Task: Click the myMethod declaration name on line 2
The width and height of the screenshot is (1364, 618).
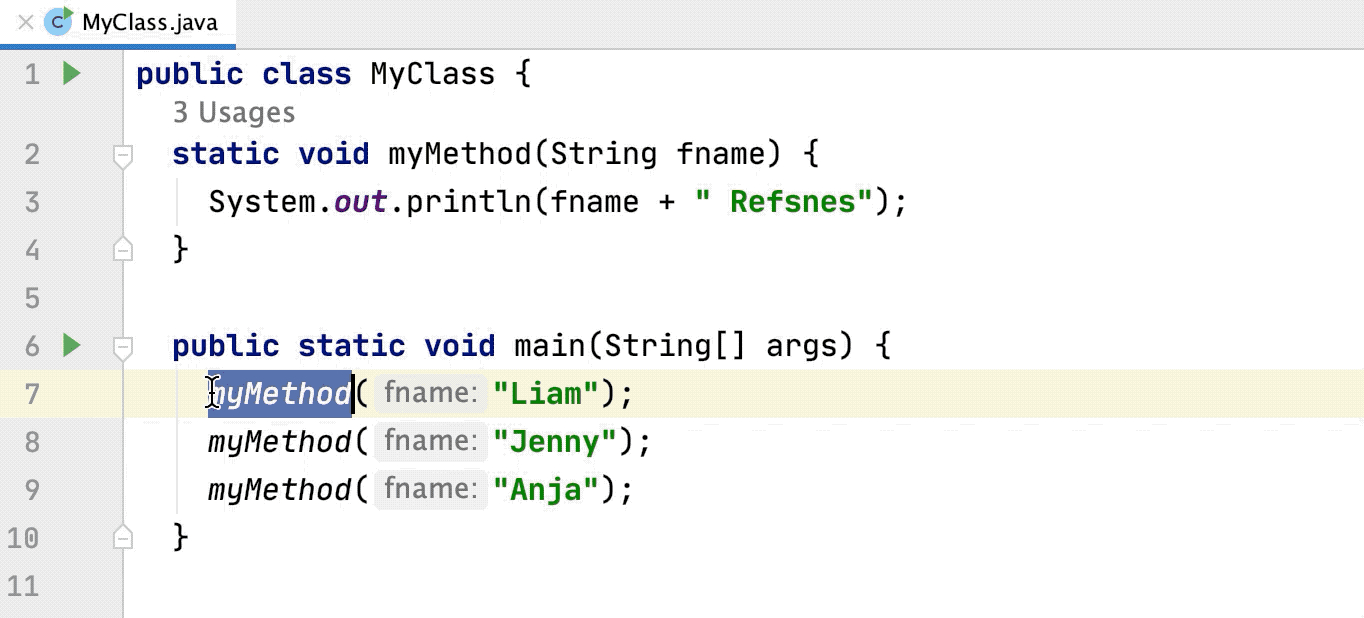Action: coord(459,154)
